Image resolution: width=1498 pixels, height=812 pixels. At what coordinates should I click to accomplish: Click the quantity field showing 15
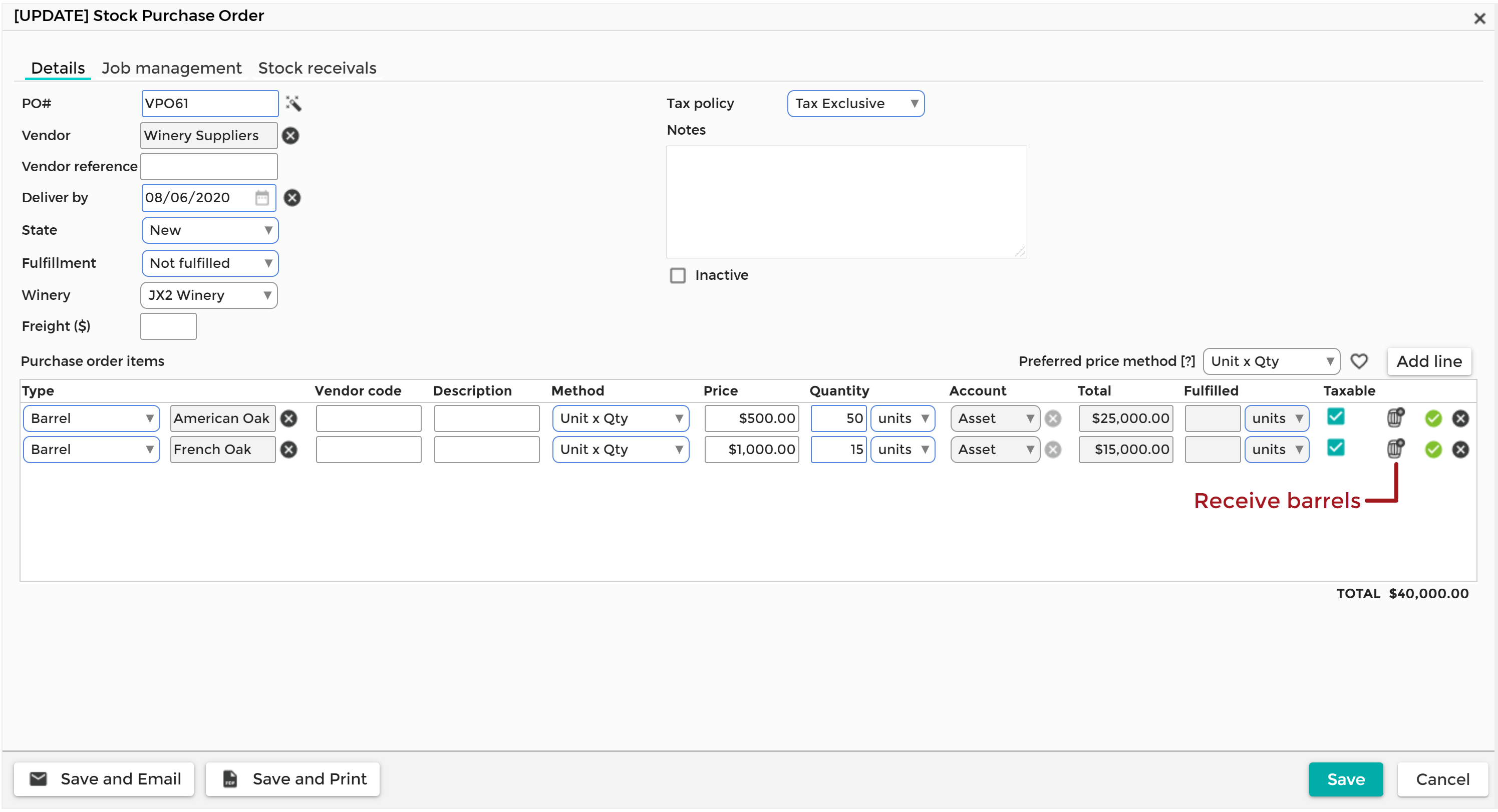[x=838, y=449]
